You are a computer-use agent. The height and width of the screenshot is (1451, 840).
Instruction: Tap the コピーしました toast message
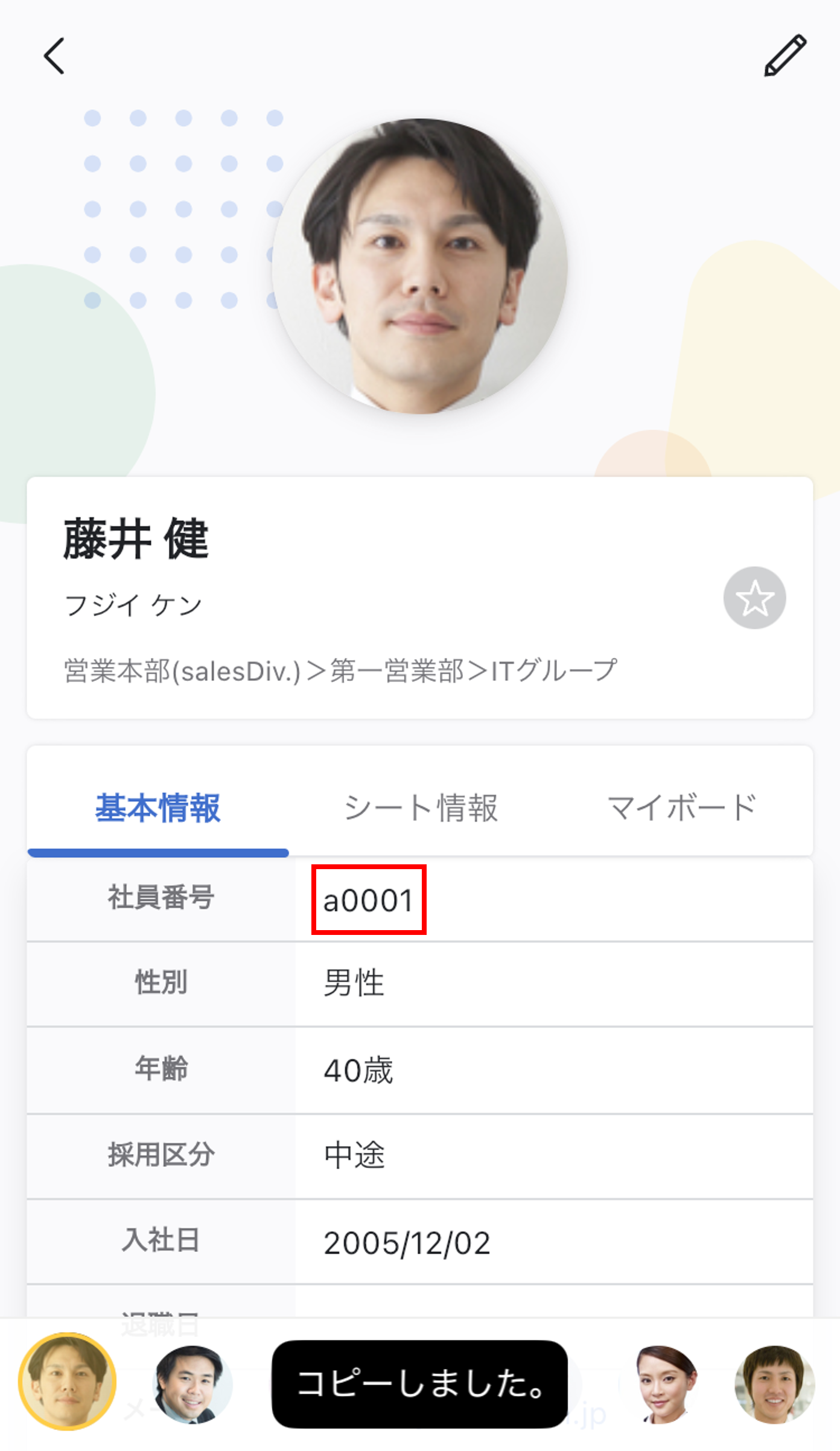[x=420, y=1383]
